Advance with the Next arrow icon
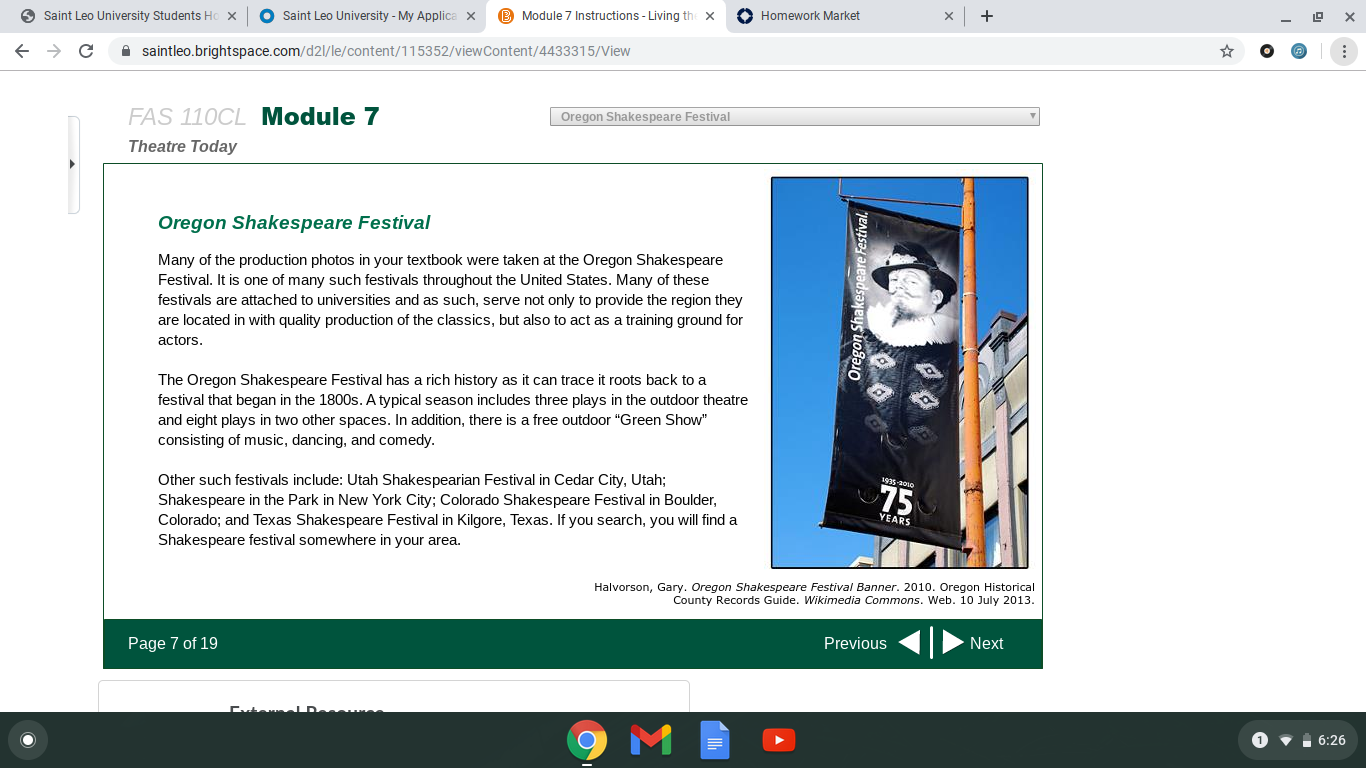 click(953, 643)
